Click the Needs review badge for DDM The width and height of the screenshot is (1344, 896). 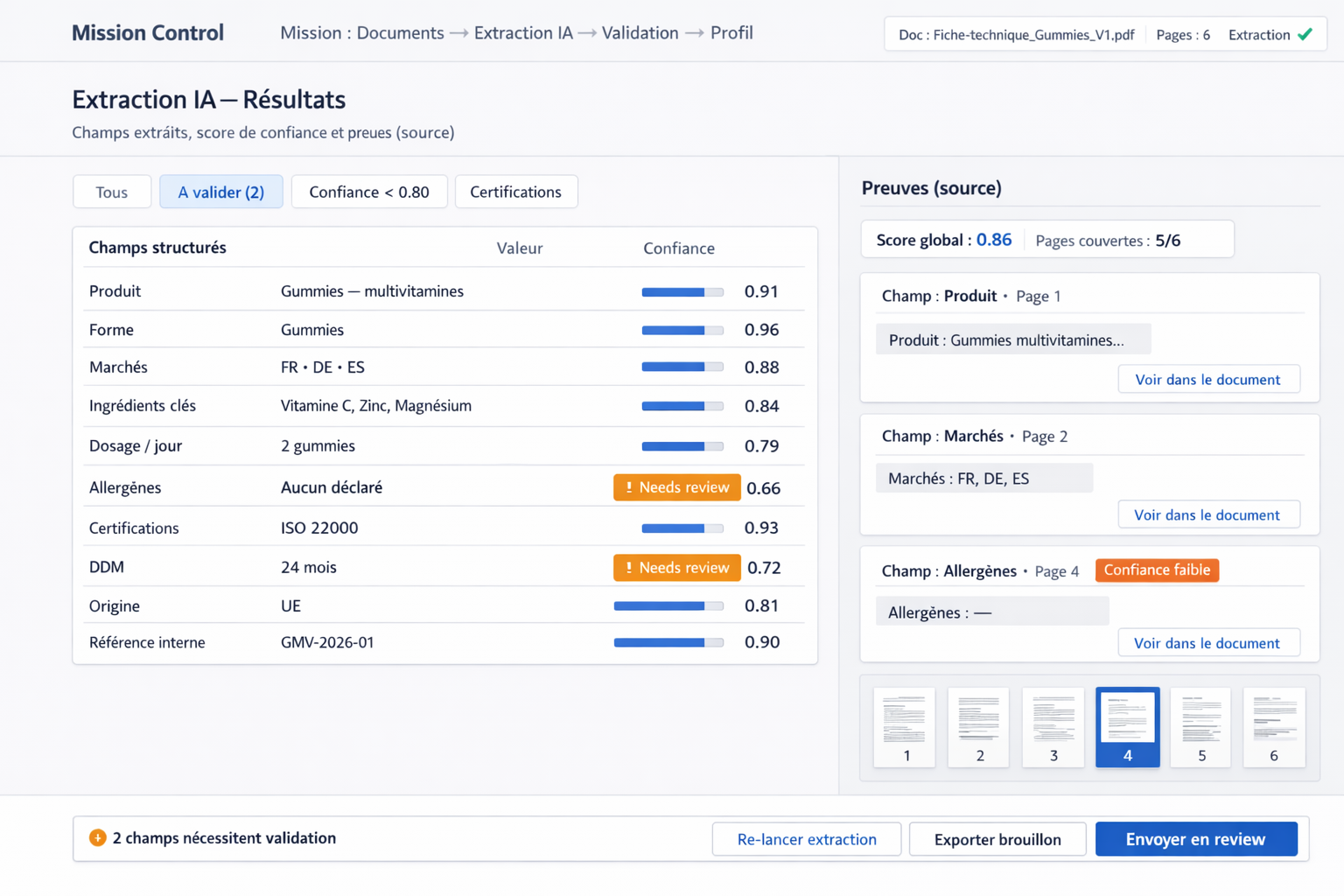tap(676, 567)
